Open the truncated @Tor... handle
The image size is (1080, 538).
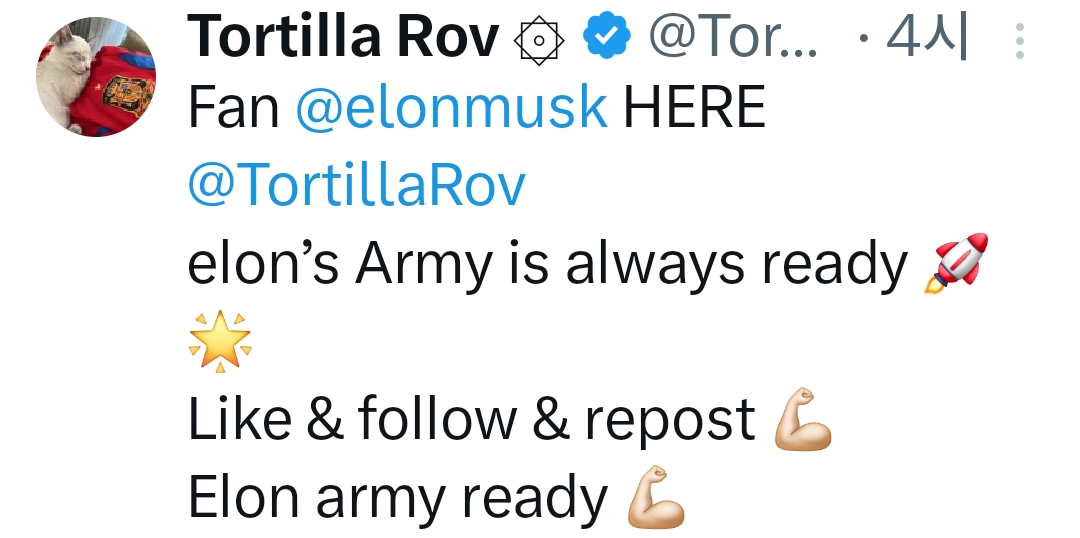(733, 39)
